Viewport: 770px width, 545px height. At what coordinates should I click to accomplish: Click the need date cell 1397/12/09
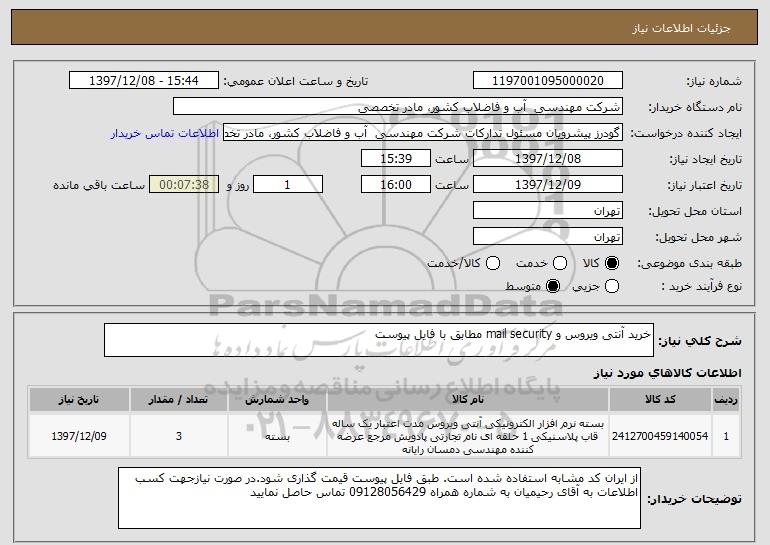(79, 436)
